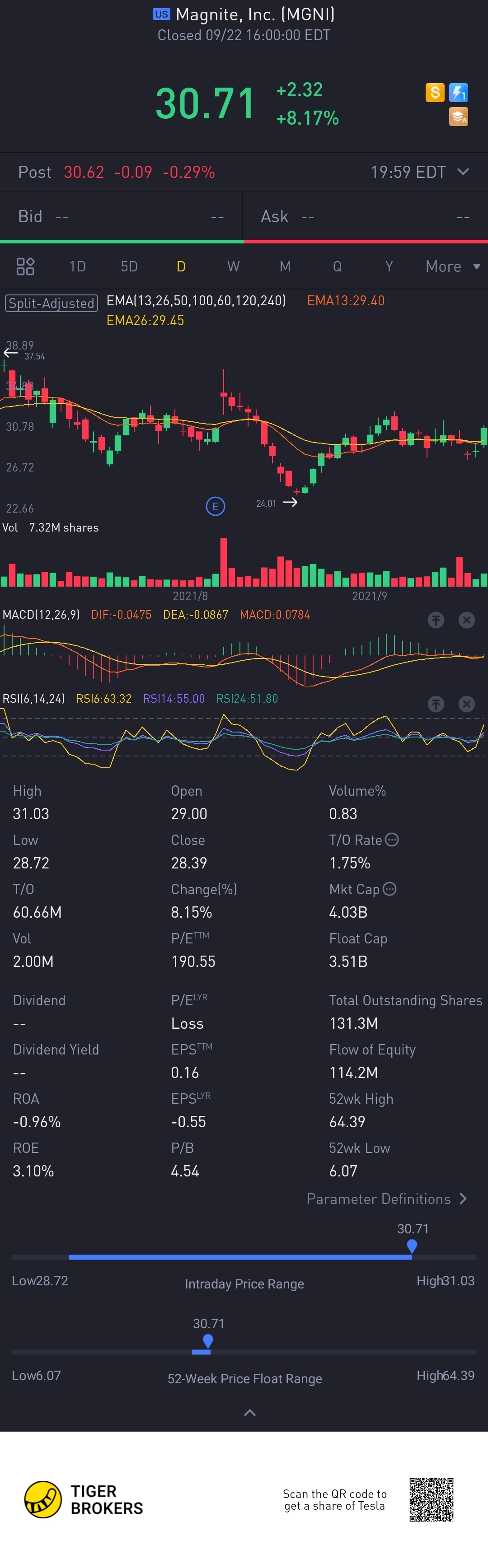Tap the intraday price range marker
This screenshot has width=488, height=1568.
pyautogui.click(x=412, y=1246)
